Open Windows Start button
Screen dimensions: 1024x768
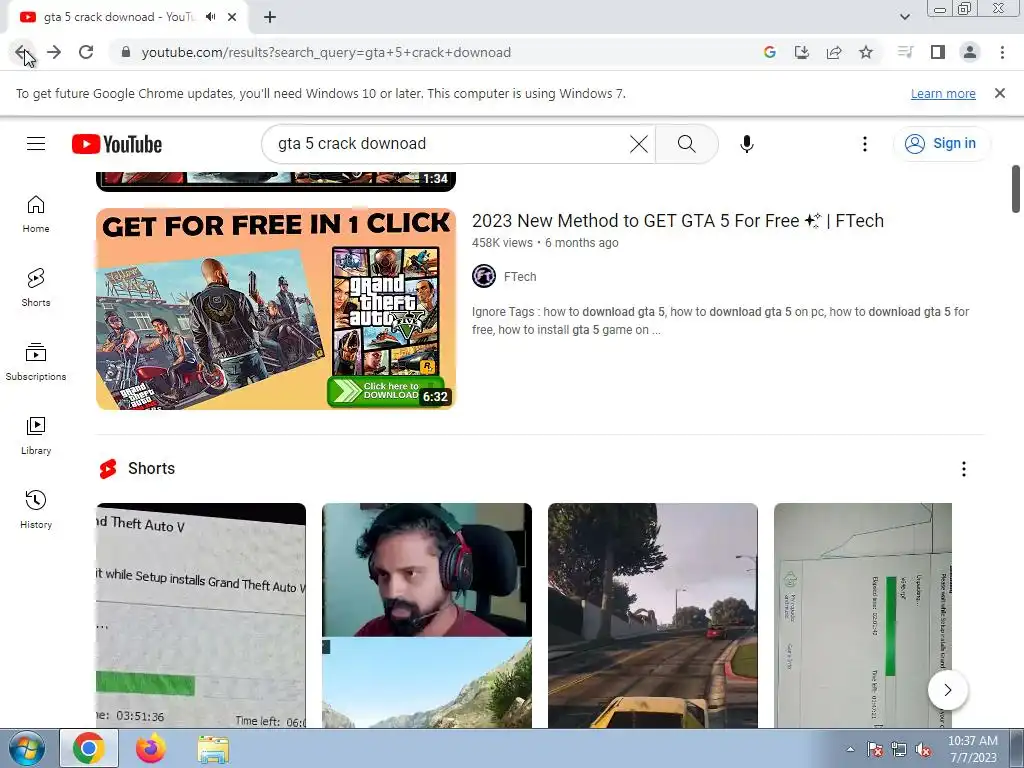[x=26, y=749]
